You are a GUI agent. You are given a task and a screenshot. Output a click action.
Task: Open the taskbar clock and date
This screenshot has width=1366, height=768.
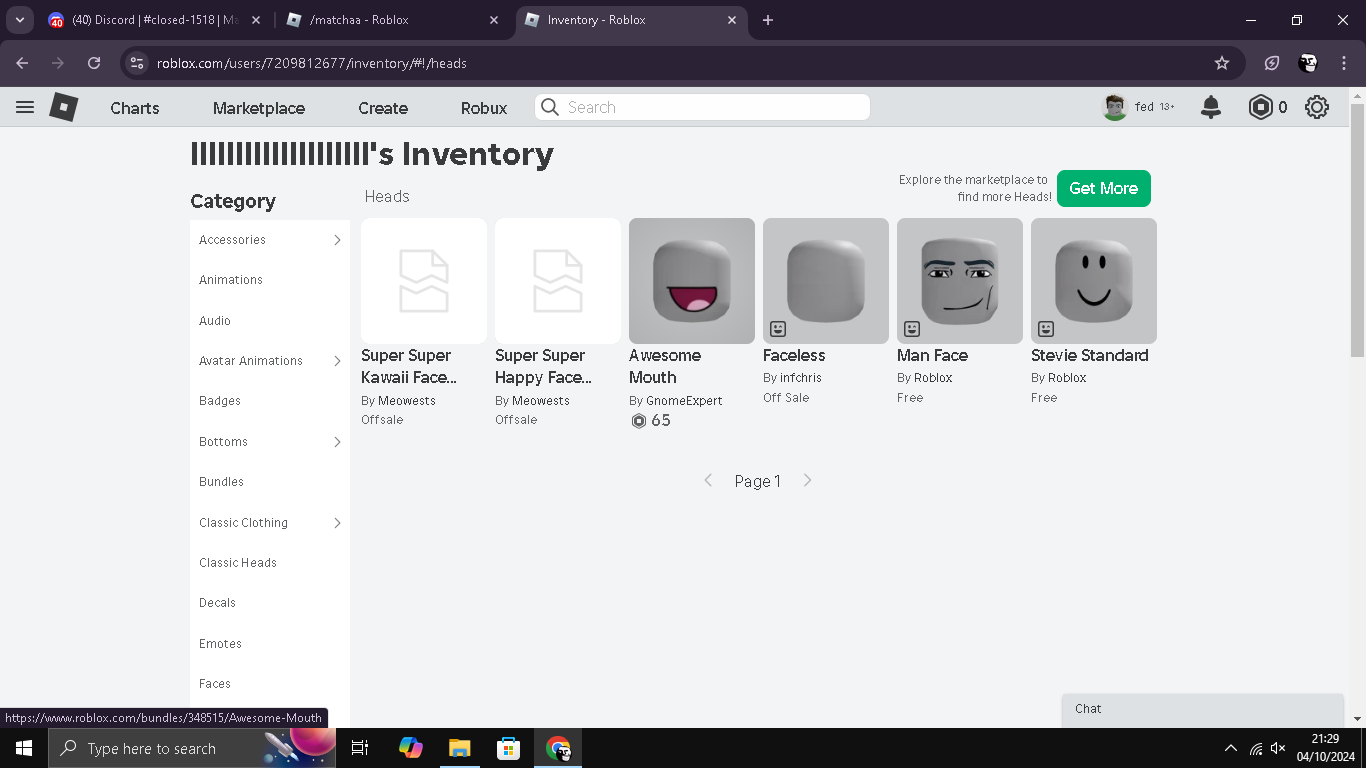click(x=1325, y=748)
